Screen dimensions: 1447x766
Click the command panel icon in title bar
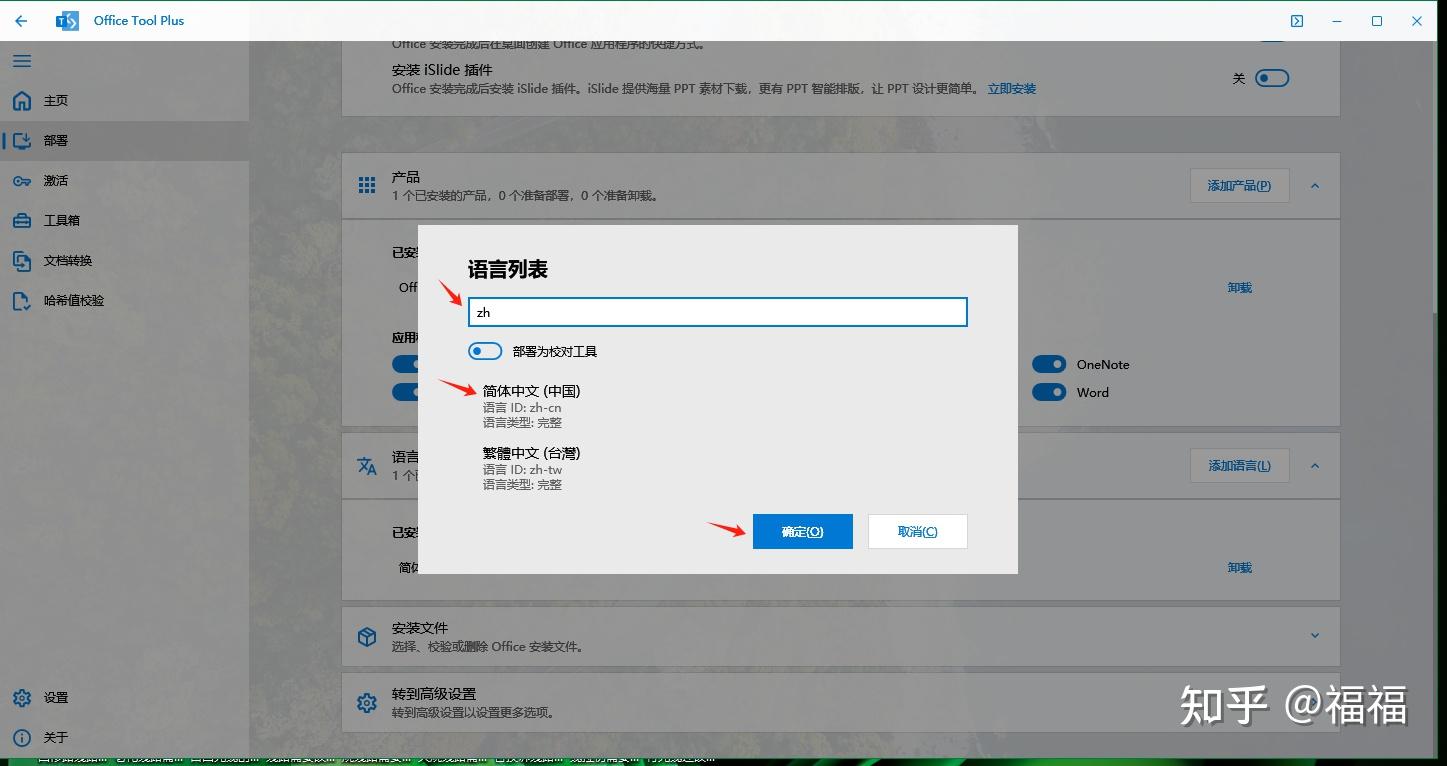tap(1297, 21)
